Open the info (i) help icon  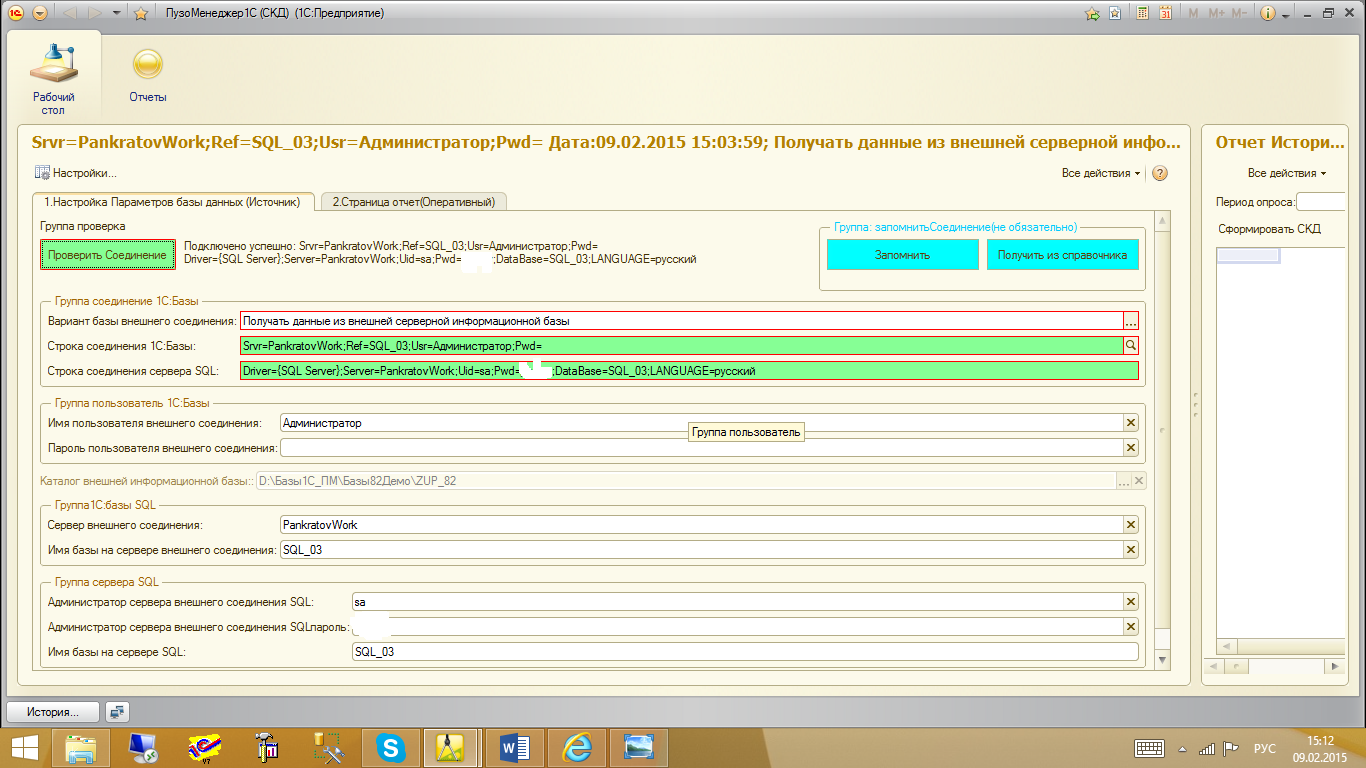click(1268, 14)
